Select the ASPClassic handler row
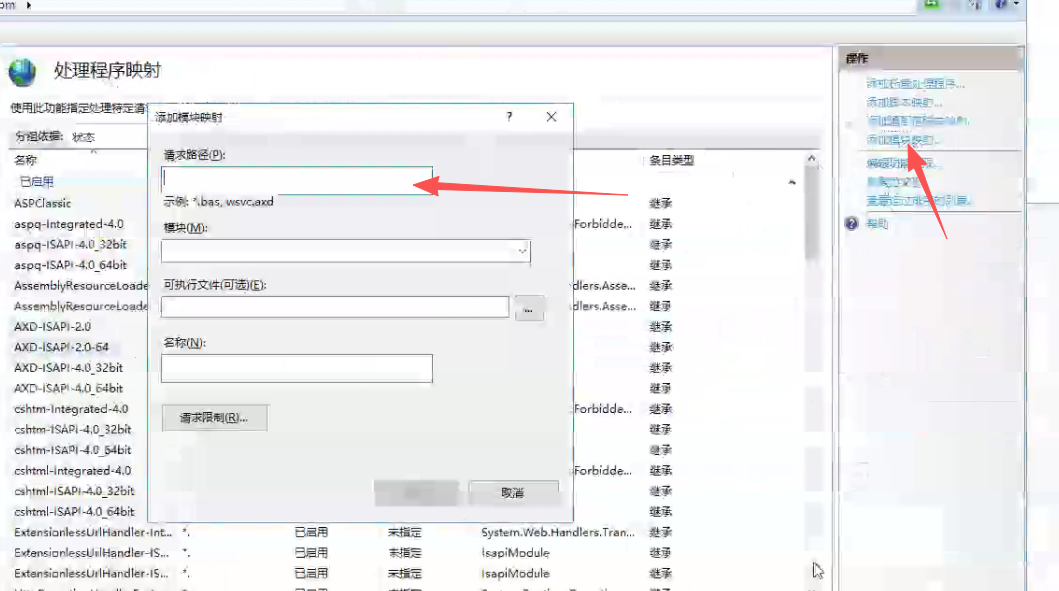1059x591 pixels. (x=43, y=203)
